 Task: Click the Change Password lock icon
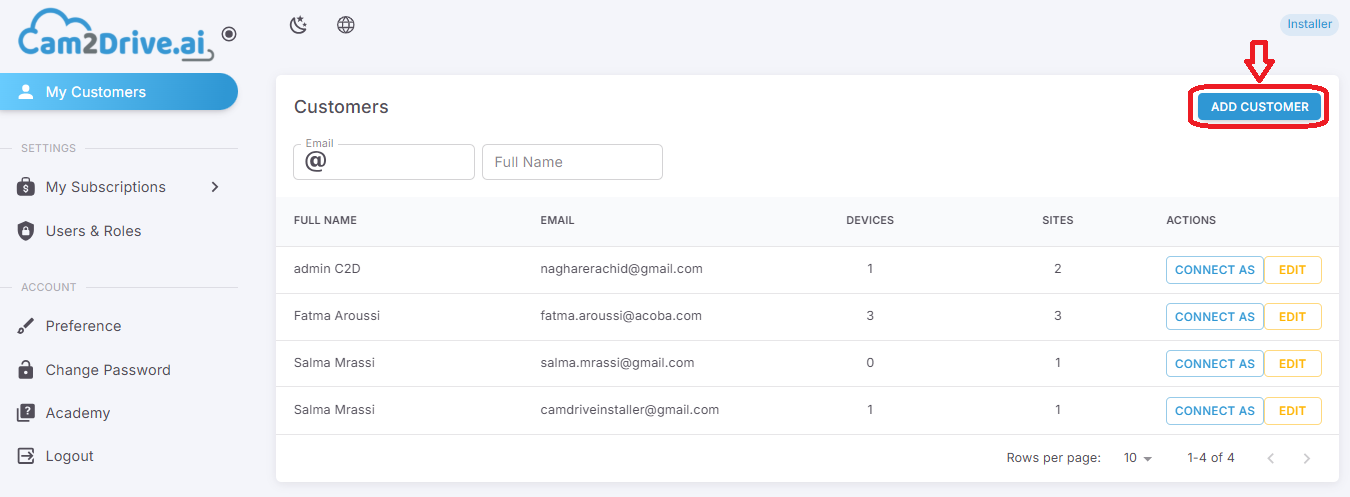coord(27,370)
